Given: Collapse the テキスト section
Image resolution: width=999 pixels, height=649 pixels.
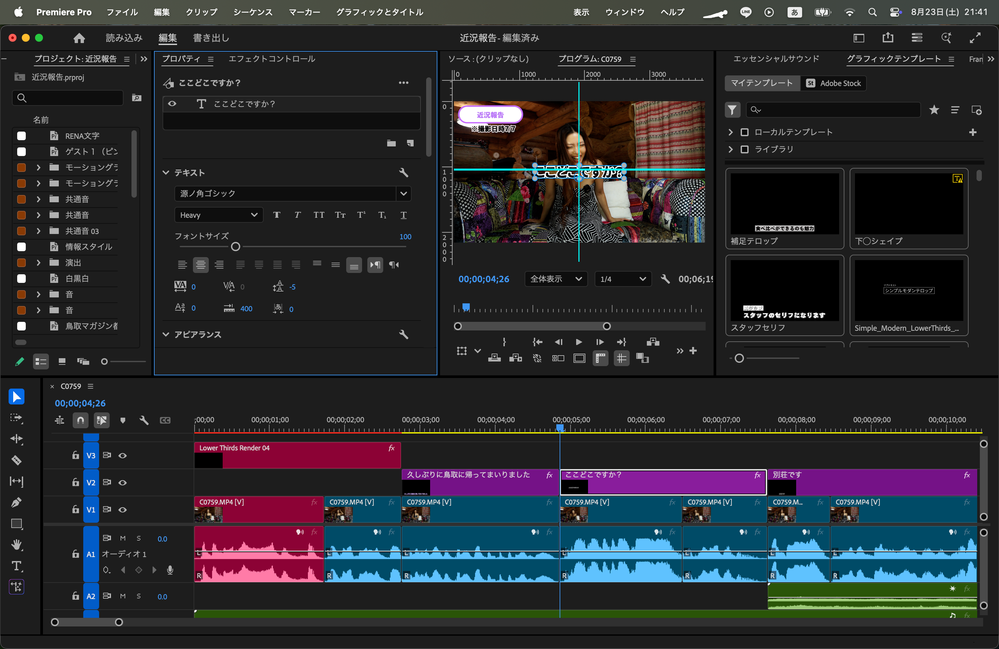Looking at the screenshot, I should pyautogui.click(x=166, y=173).
